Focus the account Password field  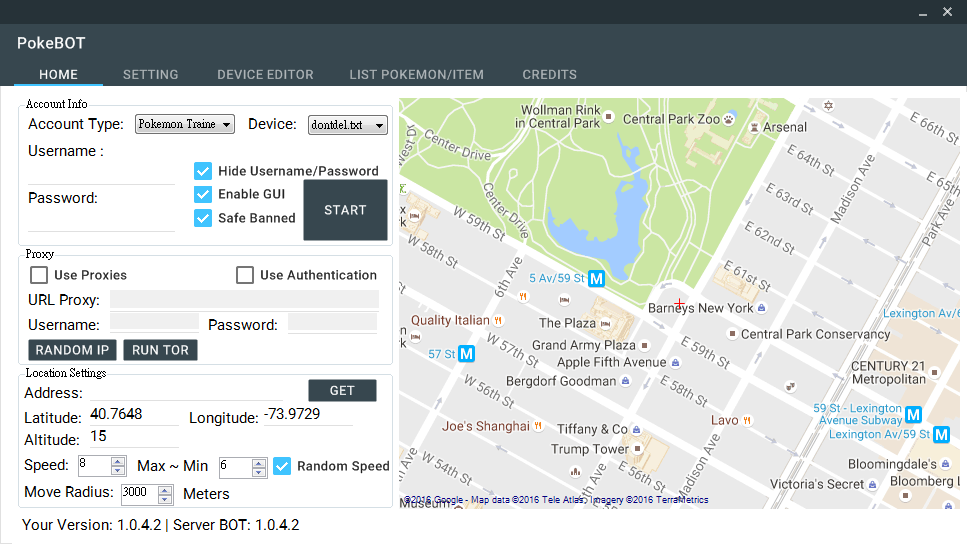[x=102, y=221]
